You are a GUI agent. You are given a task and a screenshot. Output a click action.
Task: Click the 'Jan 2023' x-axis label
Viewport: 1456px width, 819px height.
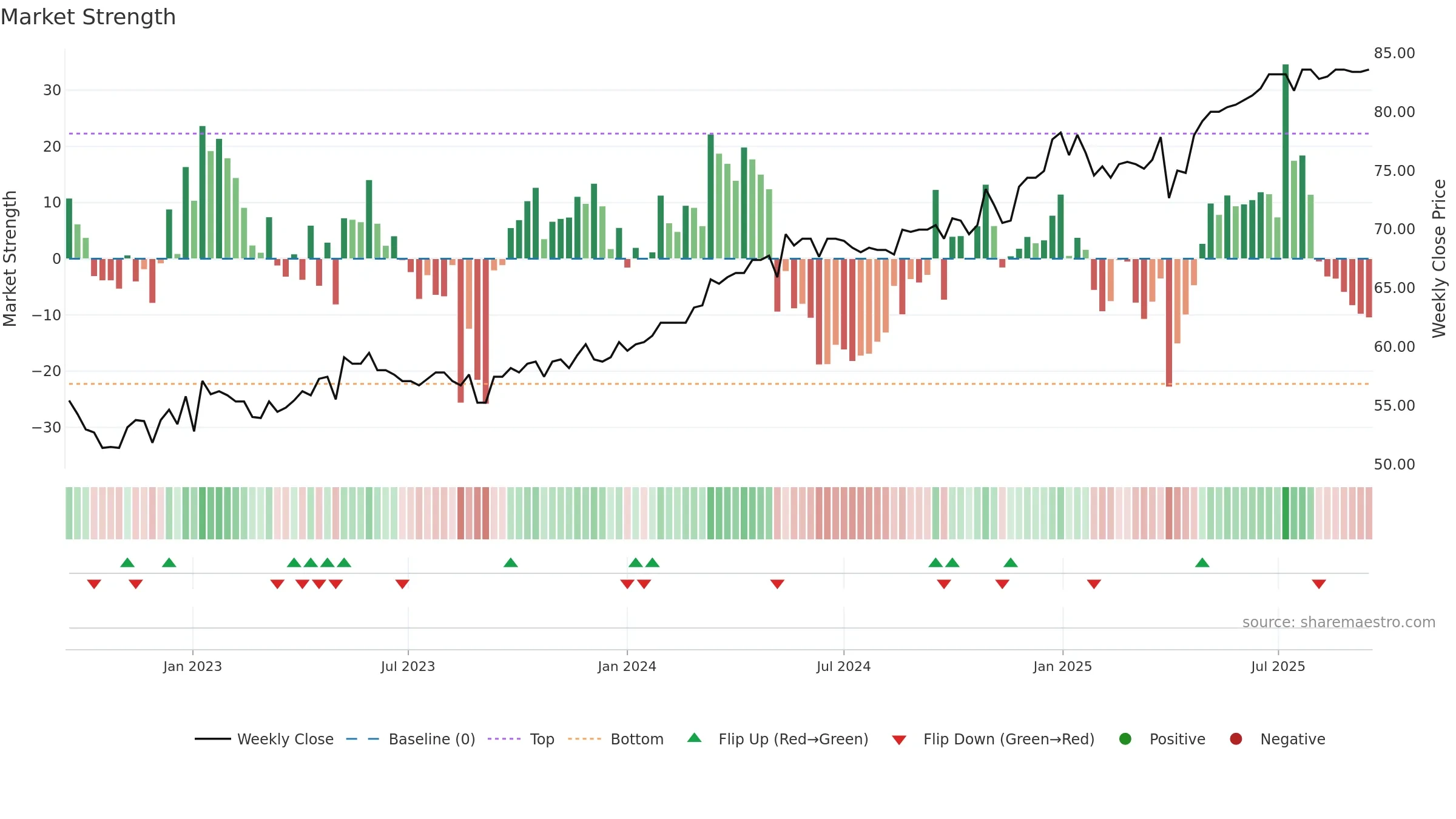(192, 666)
